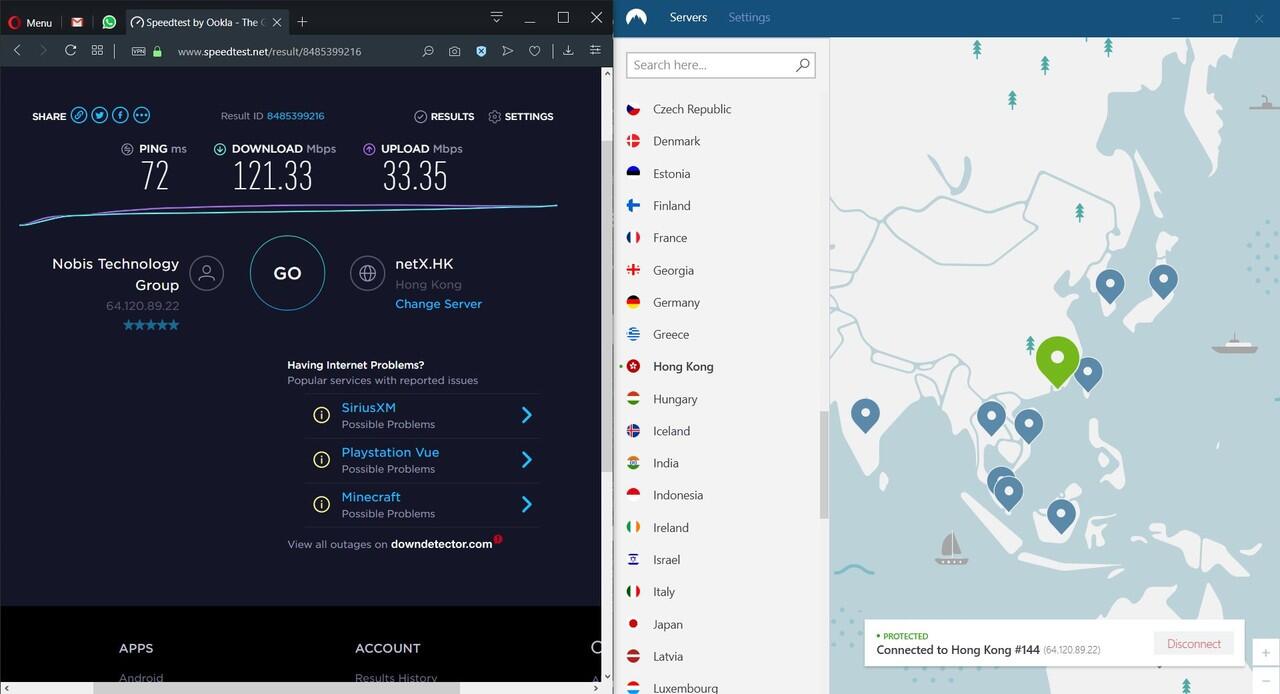Switch to the Gmail pinned tab
Image resolution: width=1280 pixels, height=694 pixels.
pos(77,22)
